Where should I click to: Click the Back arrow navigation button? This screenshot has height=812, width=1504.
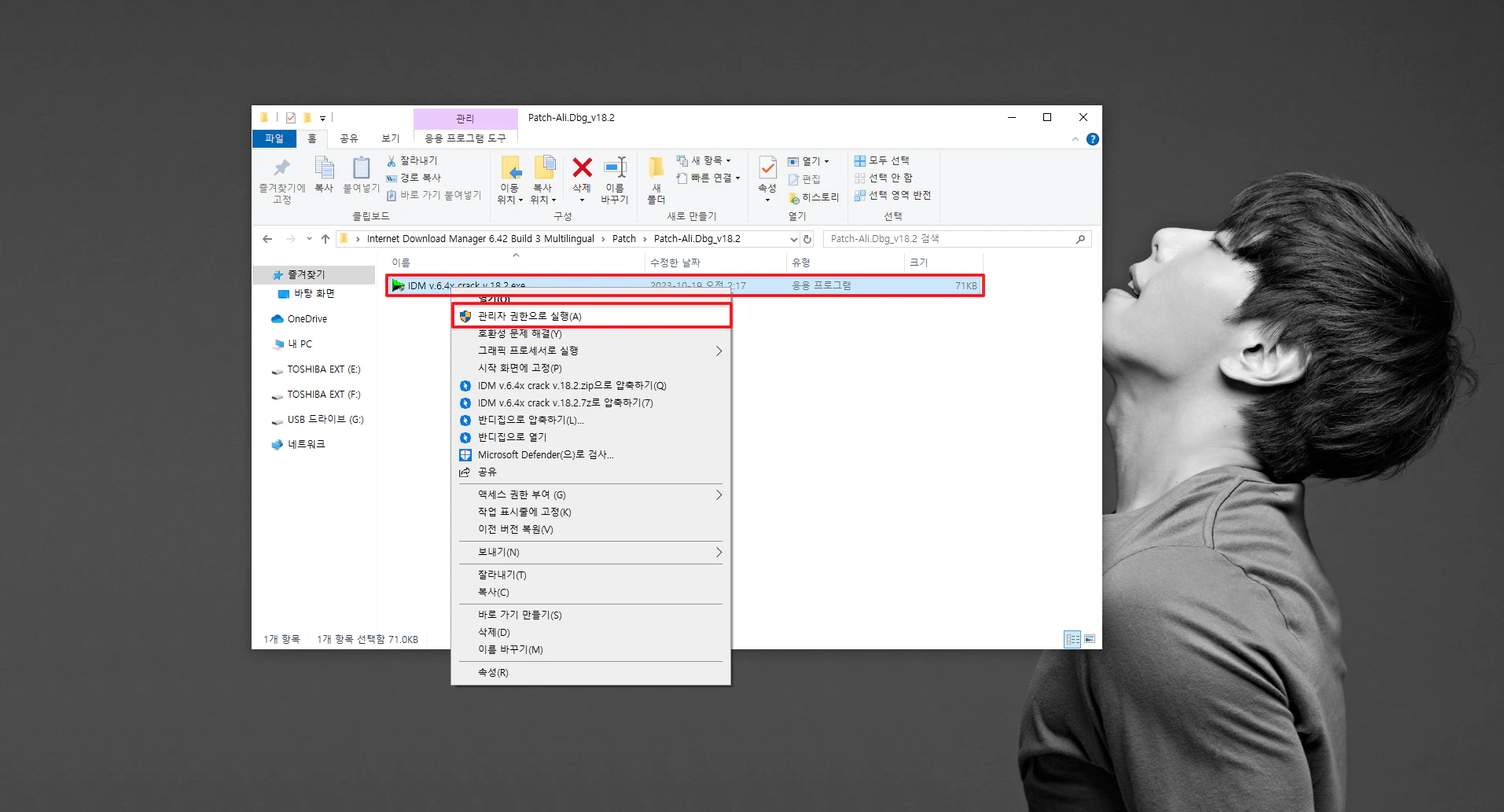point(267,239)
